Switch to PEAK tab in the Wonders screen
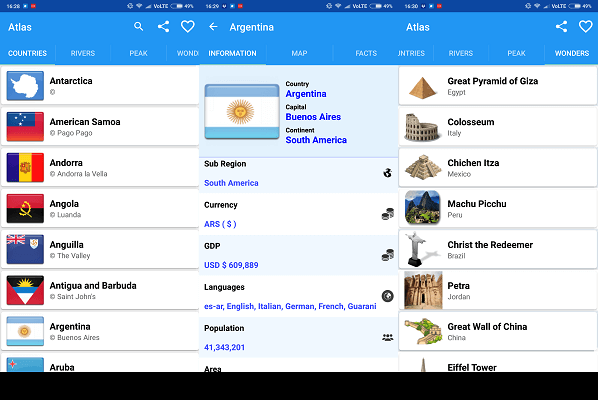This screenshot has height=401, width=600. point(516,53)
